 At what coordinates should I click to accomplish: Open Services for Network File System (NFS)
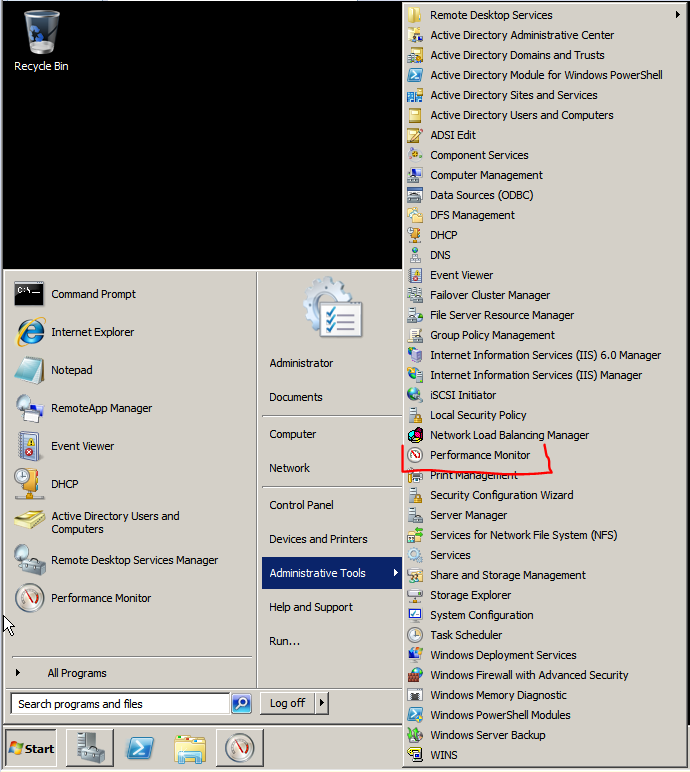click(x=524, y=535)
